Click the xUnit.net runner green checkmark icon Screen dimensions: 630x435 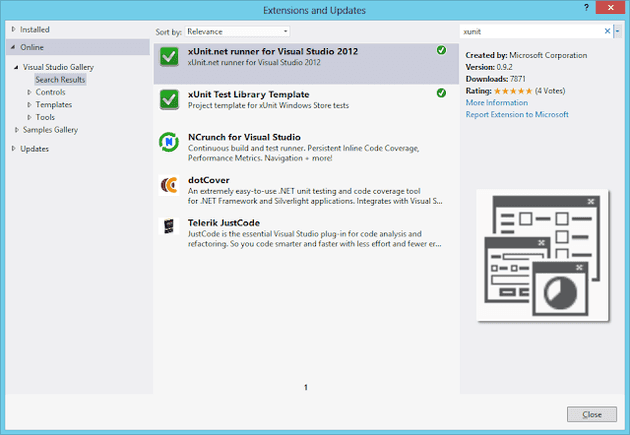(x=169, y=57)
